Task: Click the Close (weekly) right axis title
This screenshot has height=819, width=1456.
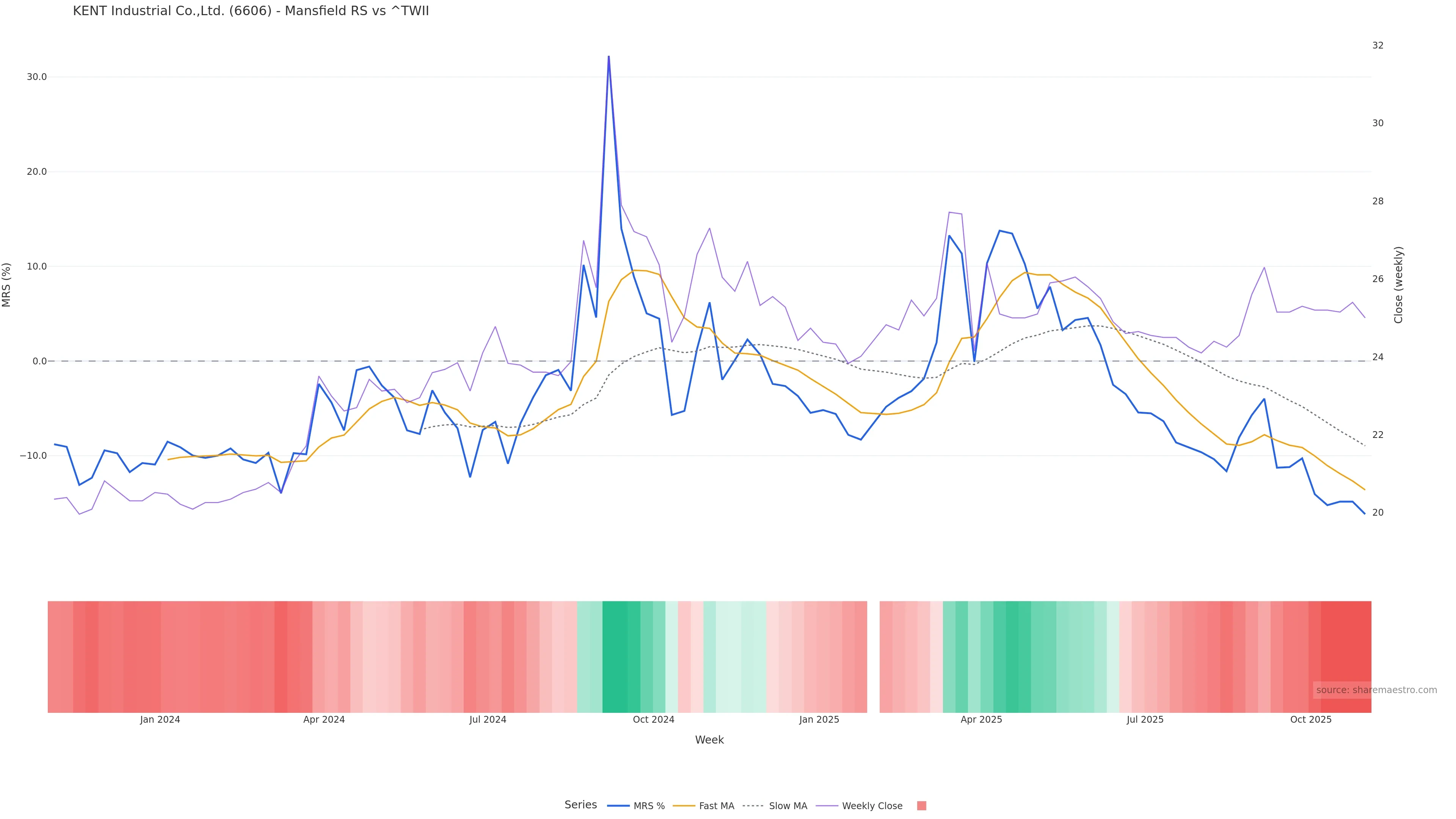Action: point(1398,285)
